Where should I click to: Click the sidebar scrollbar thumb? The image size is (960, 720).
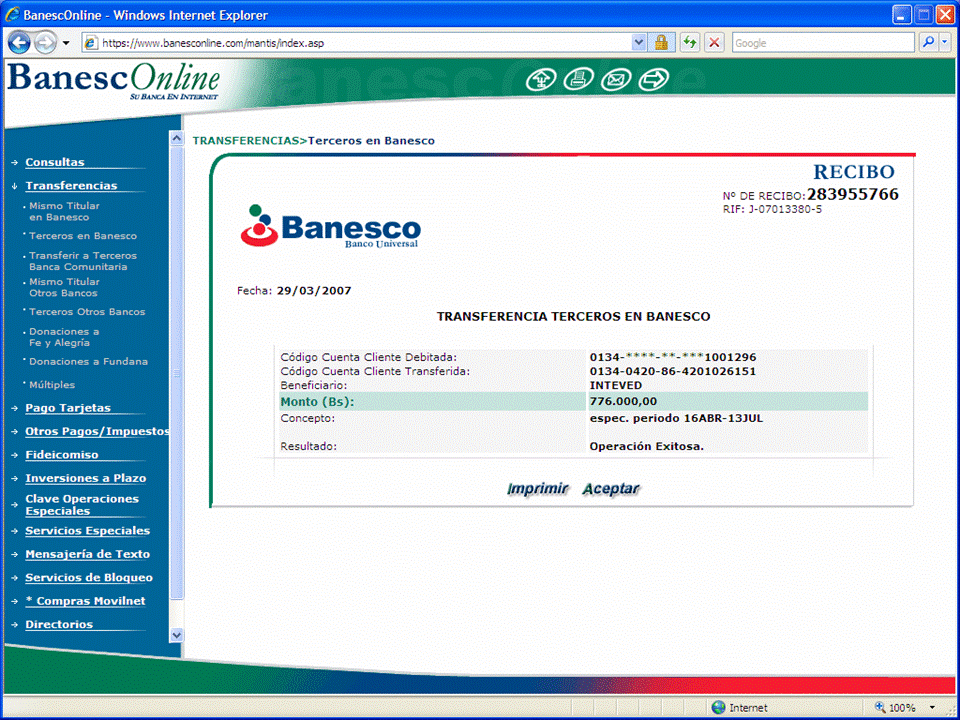pos(176,372)
